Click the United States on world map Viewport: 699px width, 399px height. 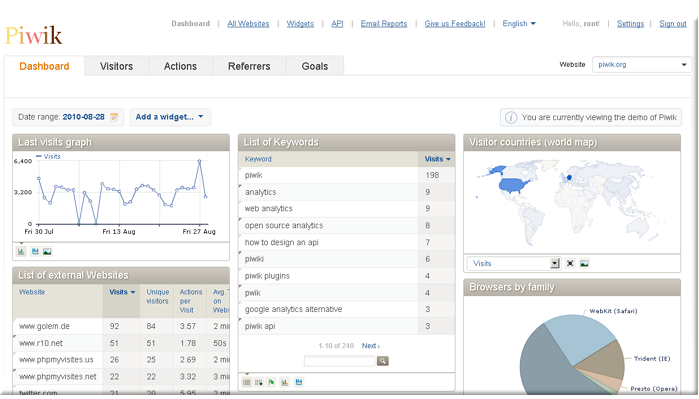[514, 185]
